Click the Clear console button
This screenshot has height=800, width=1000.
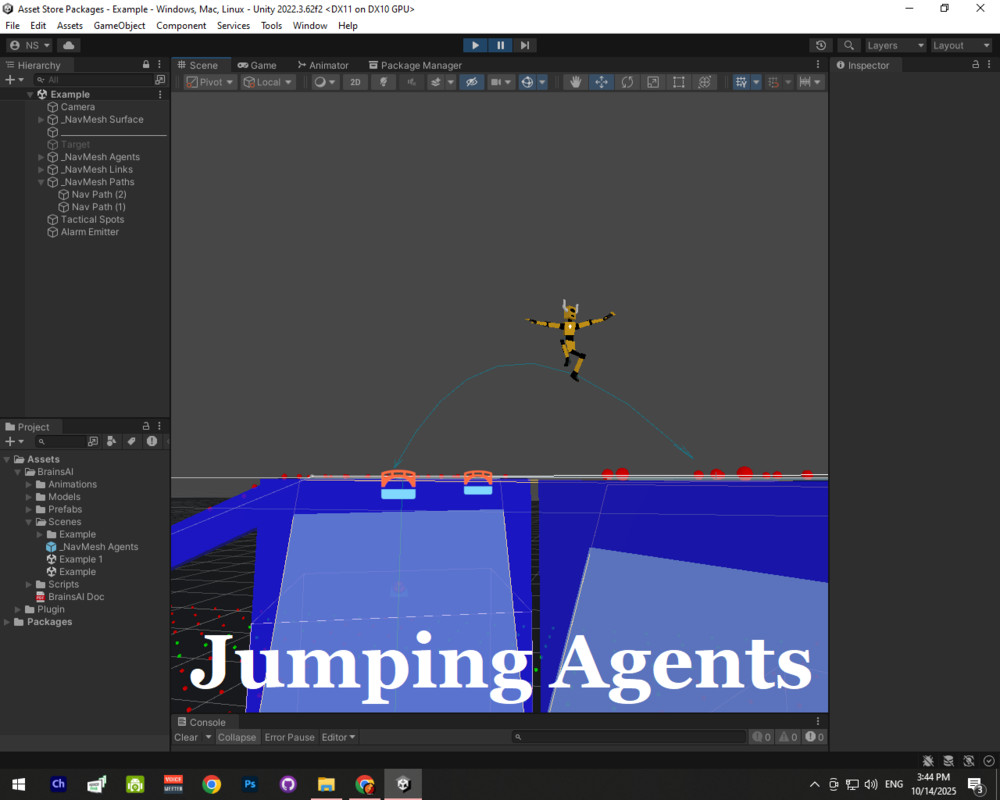(186, 737)
